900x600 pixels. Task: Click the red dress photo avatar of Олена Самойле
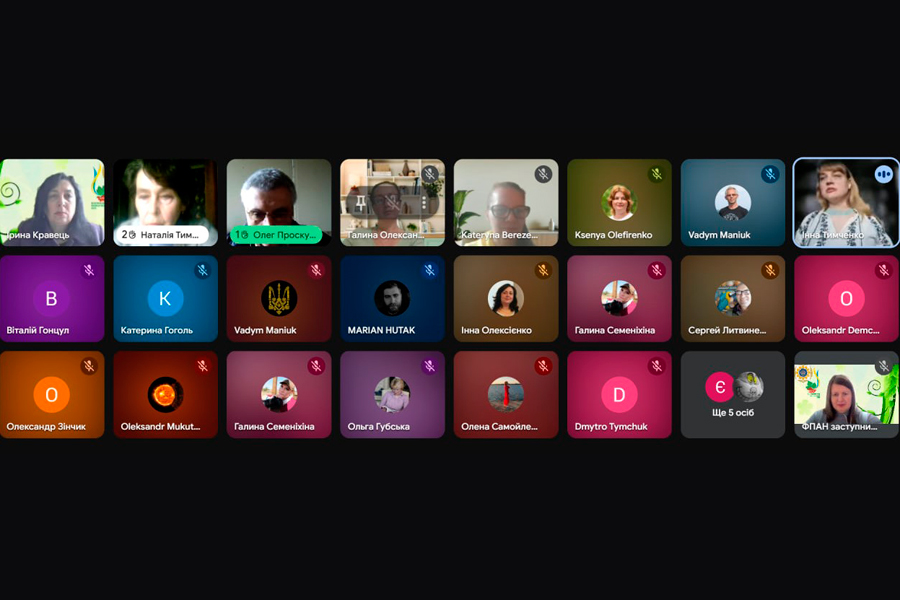click(x=506, y=394)
